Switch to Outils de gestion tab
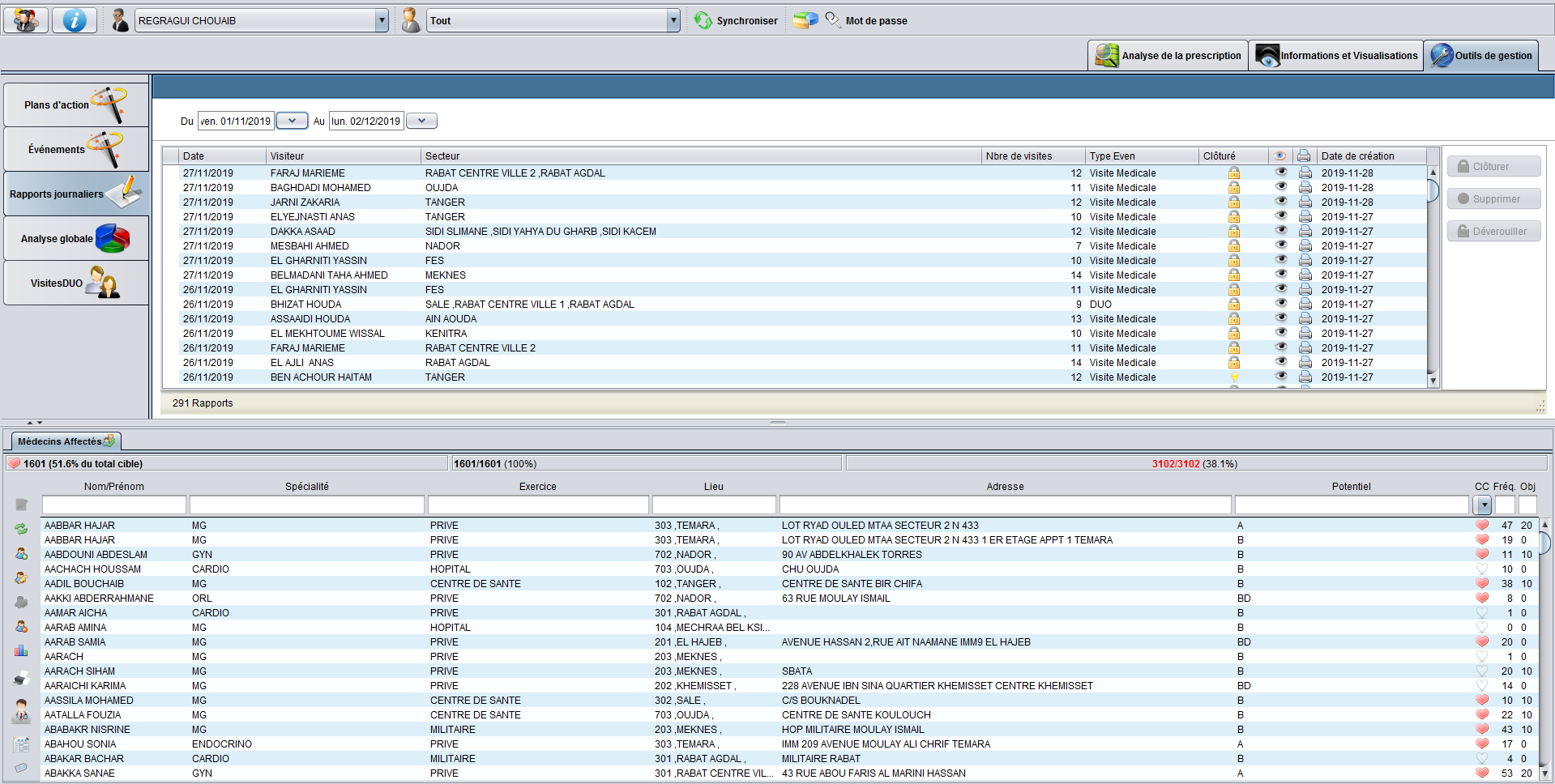The height and width of the screenshot is (784, 1555). 1481,55
